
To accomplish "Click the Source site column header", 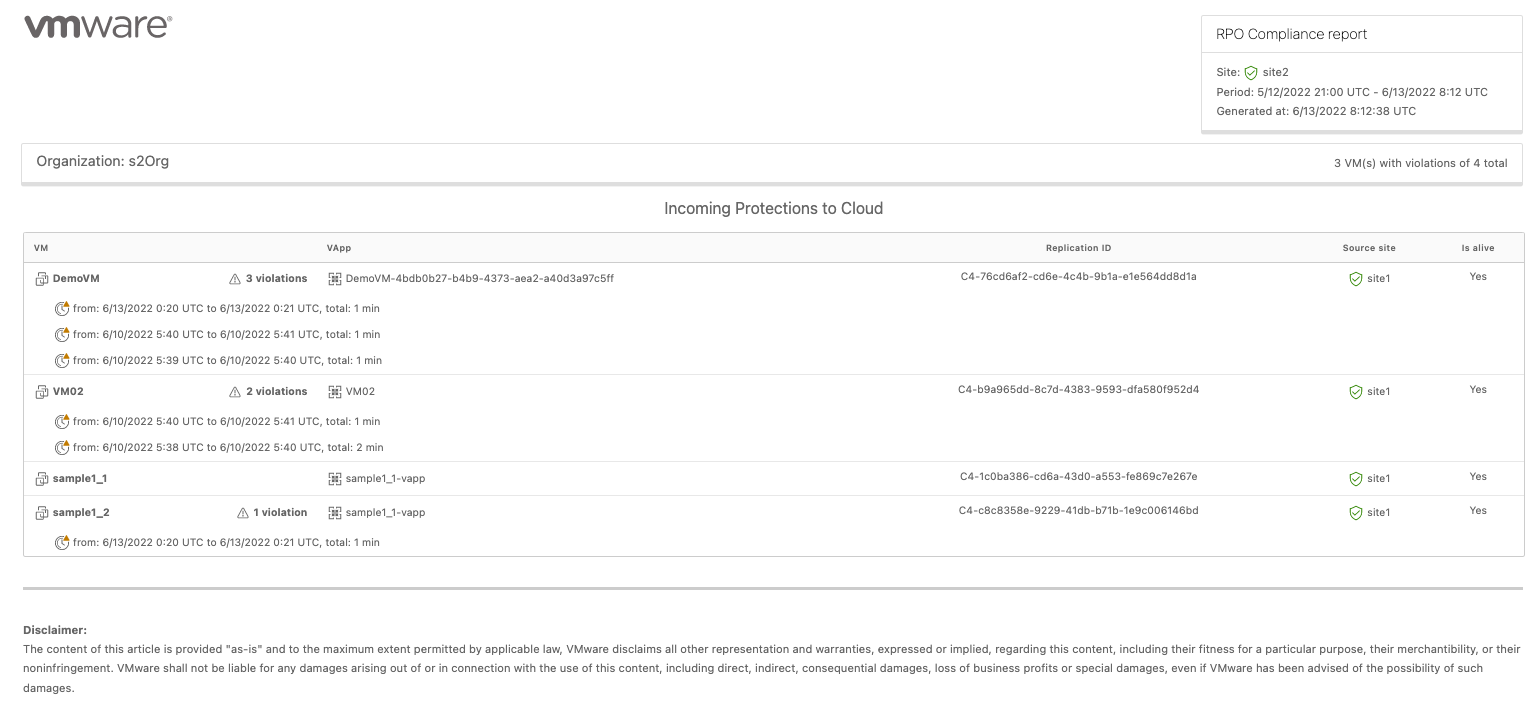I will click(1369, 248).
